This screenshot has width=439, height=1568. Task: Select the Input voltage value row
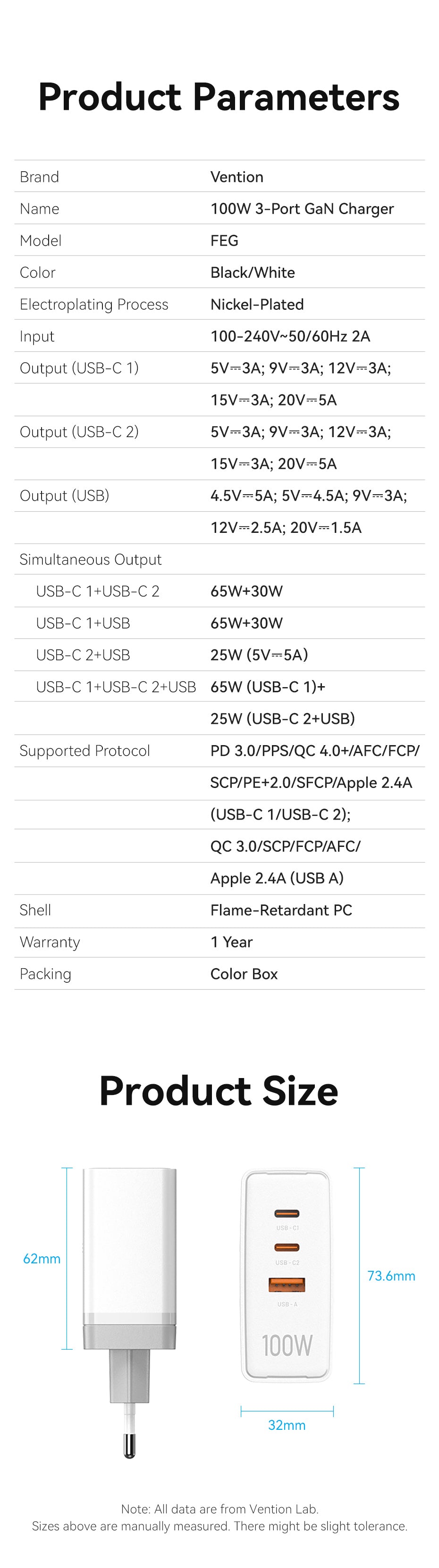pos(290,336)
